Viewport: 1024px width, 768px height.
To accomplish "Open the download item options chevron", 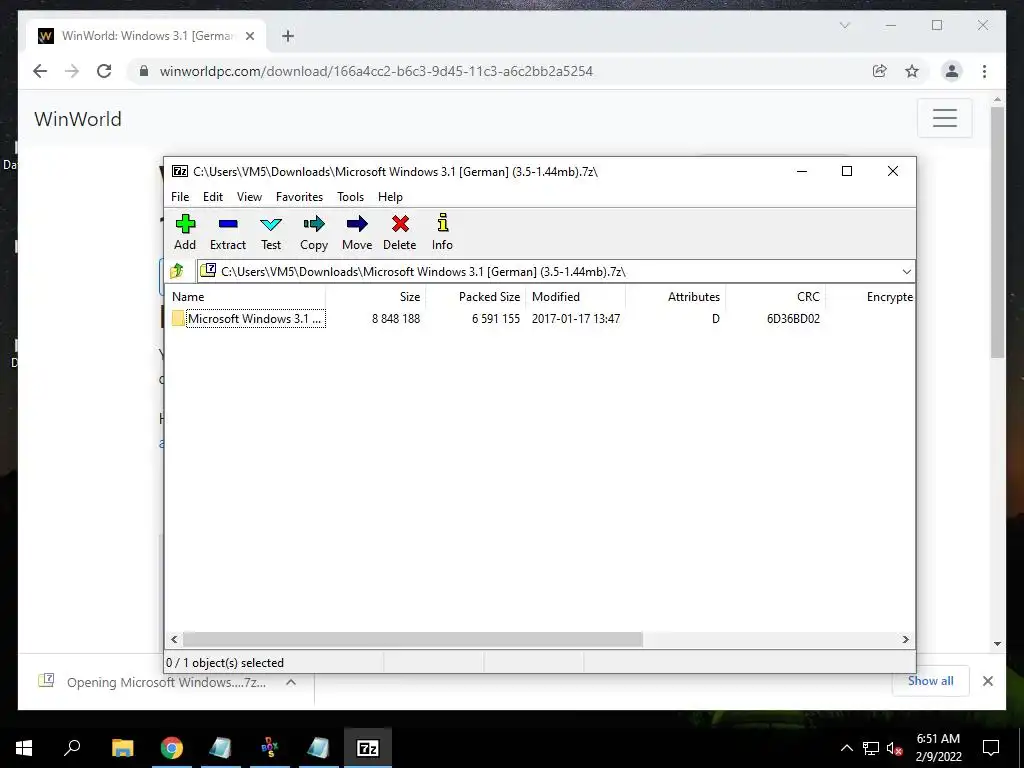I will point(291,682).
